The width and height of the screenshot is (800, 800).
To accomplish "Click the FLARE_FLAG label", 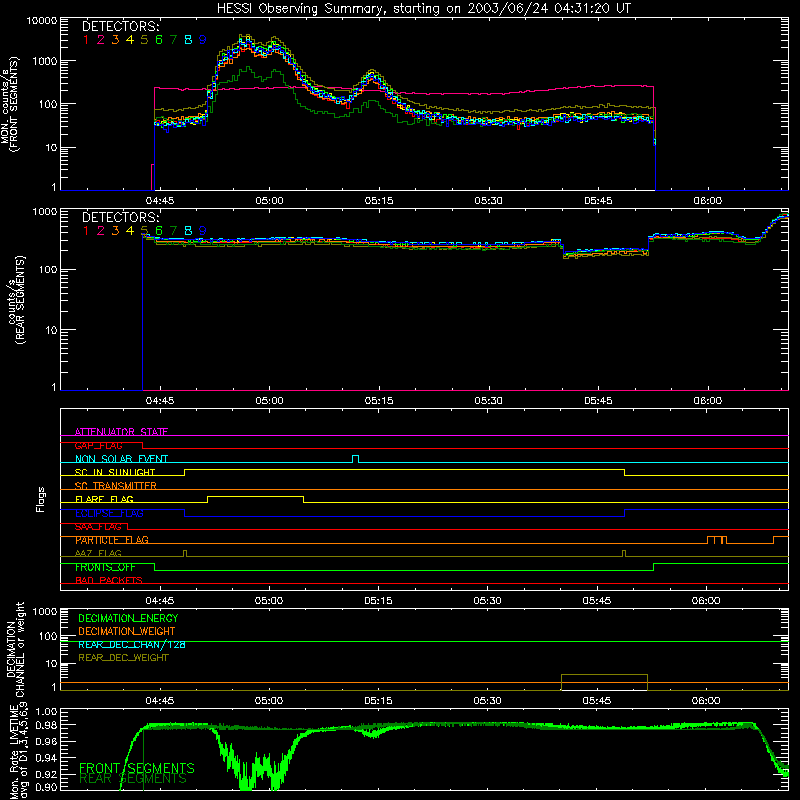I will (x=104, y=499).
